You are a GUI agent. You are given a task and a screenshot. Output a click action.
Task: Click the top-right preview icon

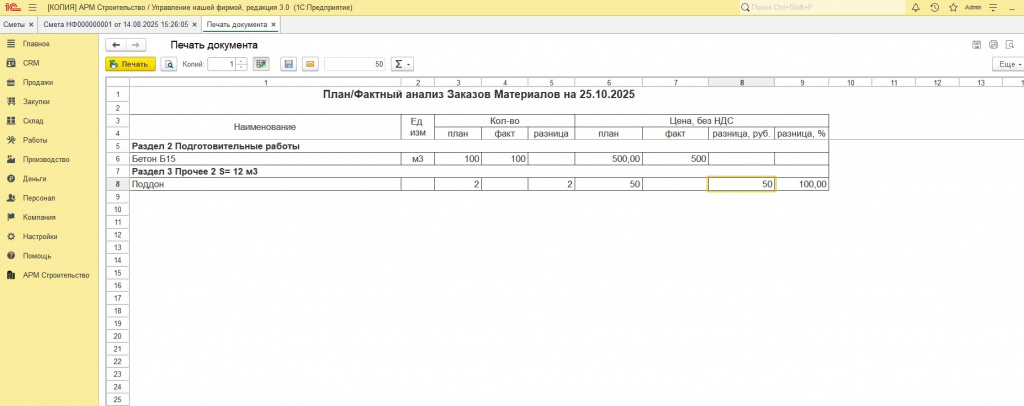[x=1010, y=45]
